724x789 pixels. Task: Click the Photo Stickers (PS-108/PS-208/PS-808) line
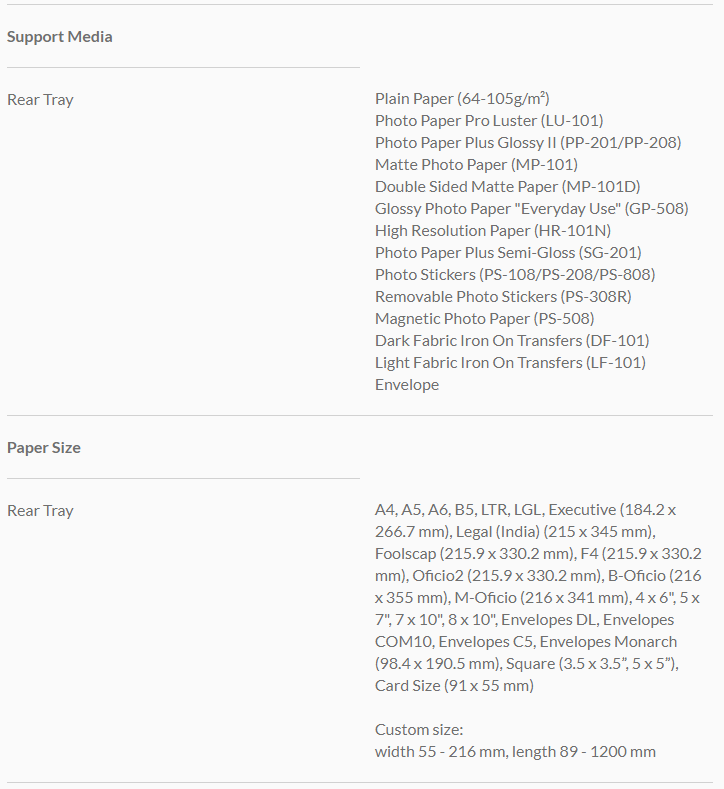515,275
